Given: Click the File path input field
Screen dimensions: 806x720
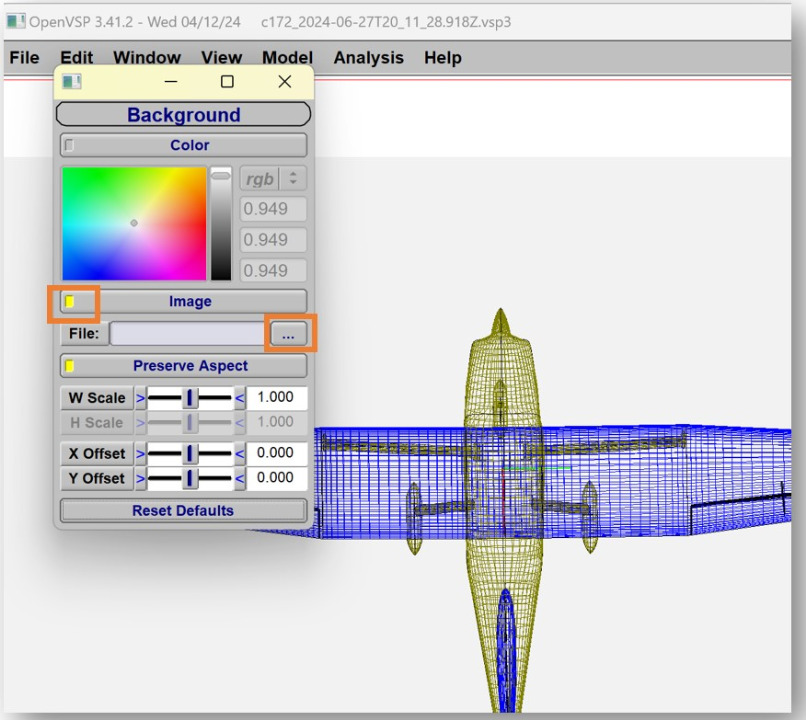Looking at the screenshot, I should point(187,334).
